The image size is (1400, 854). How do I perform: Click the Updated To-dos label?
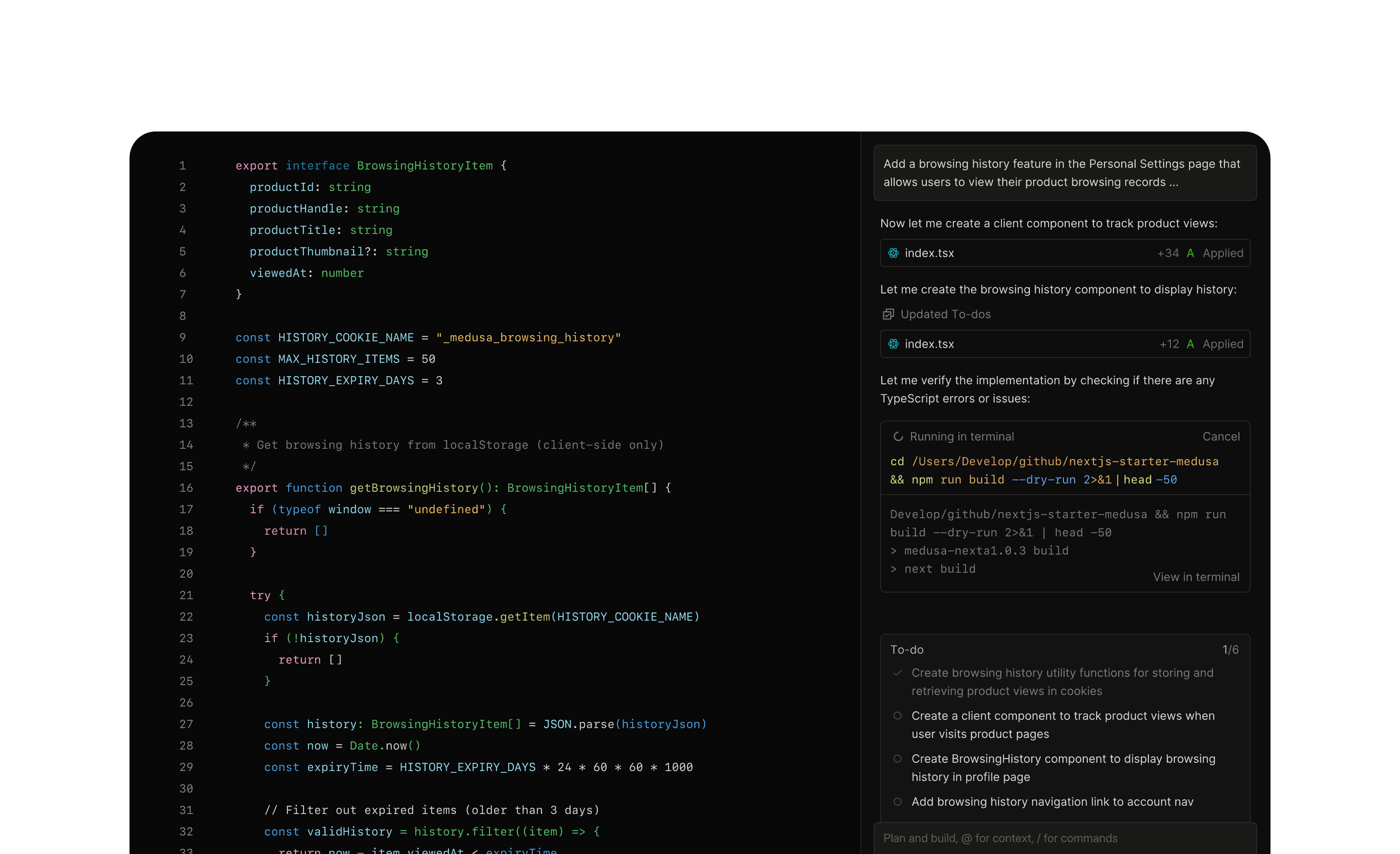tap(946, 315)
